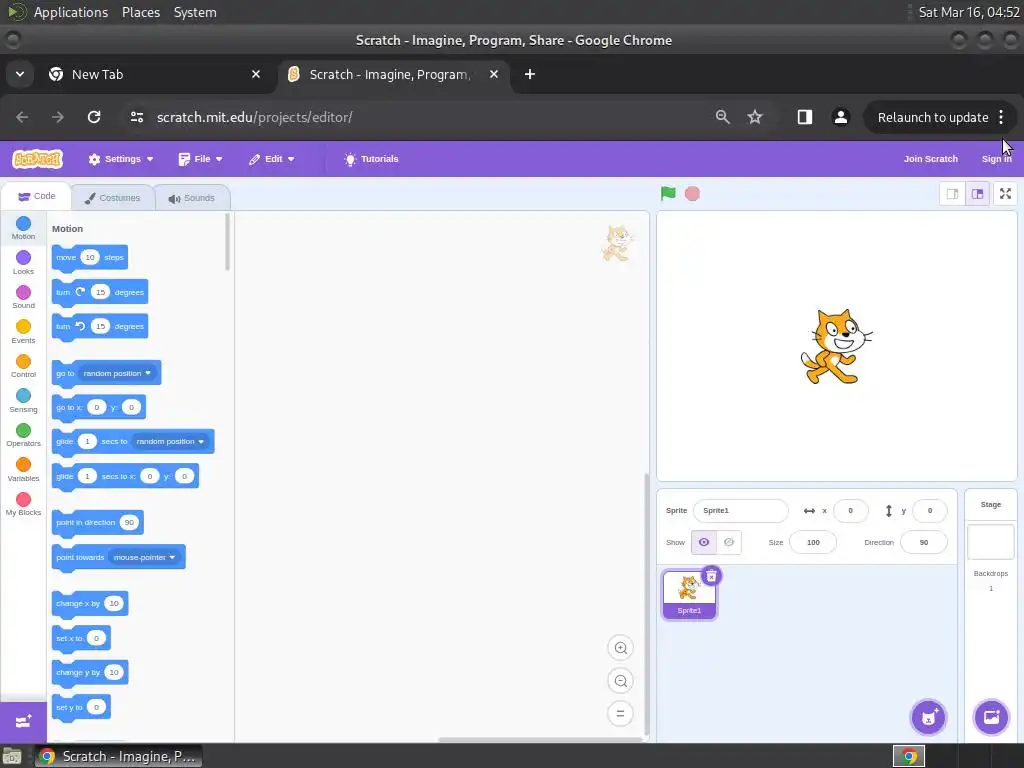This screenshot has width=1024, height=768.
Task: Click the sprite Size field
Action: [813, 542]
